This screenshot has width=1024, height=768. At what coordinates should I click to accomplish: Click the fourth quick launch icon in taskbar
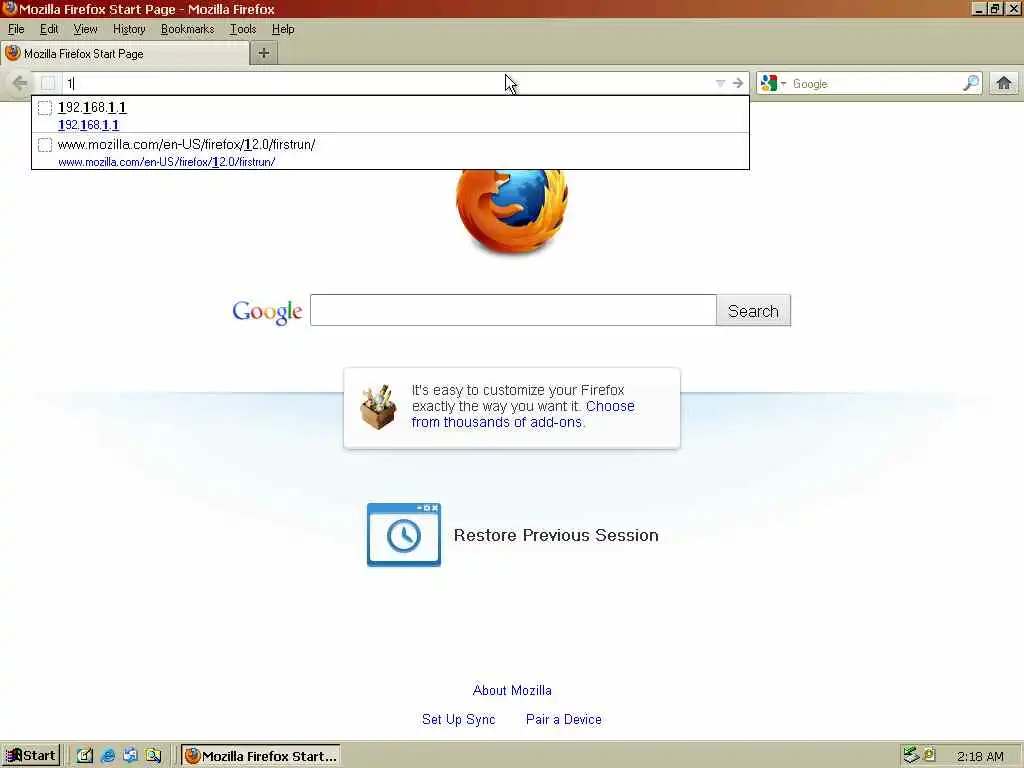pos(153,756)
